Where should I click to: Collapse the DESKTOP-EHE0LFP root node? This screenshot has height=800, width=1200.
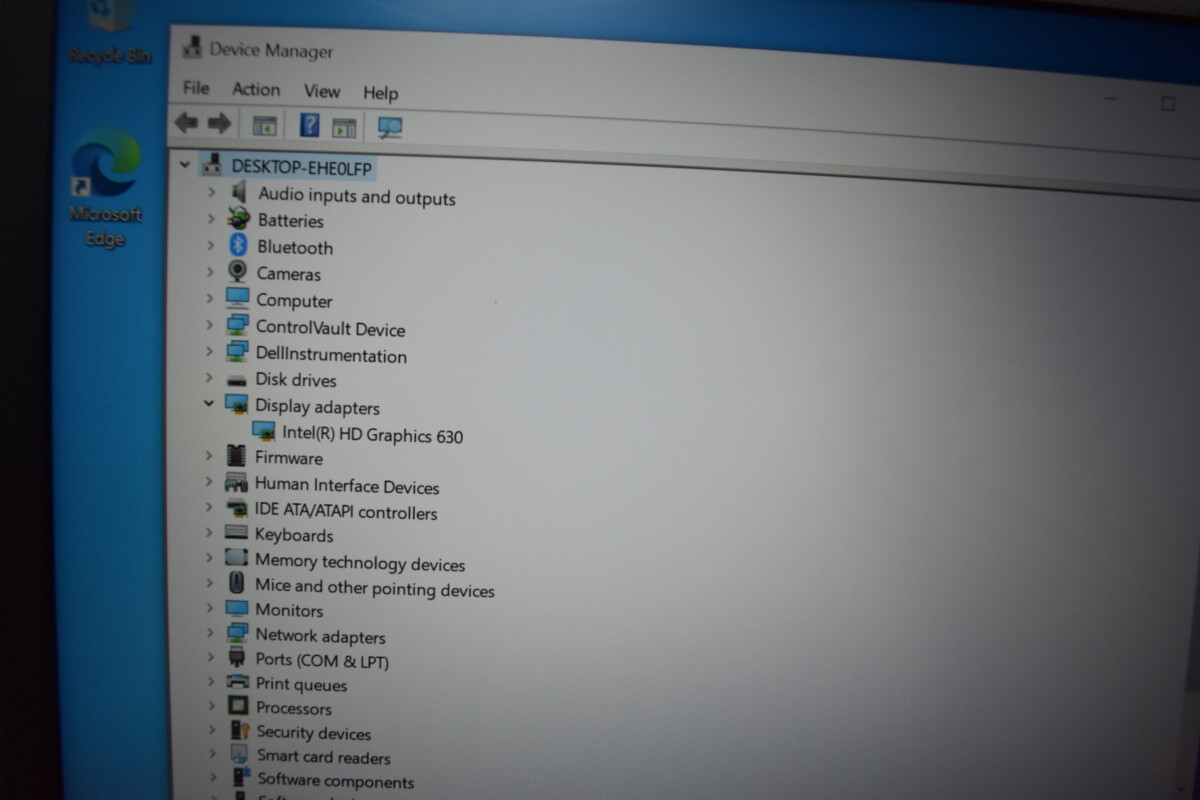click(184, 164)
